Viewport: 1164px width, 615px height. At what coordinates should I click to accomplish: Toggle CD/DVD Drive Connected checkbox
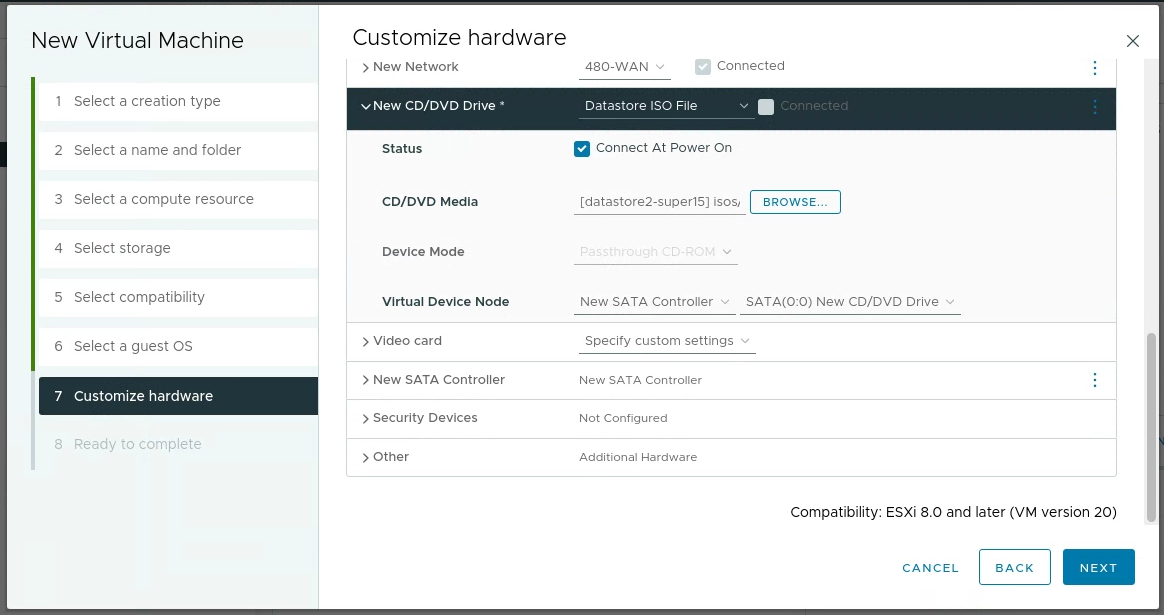tap(765, 106)
